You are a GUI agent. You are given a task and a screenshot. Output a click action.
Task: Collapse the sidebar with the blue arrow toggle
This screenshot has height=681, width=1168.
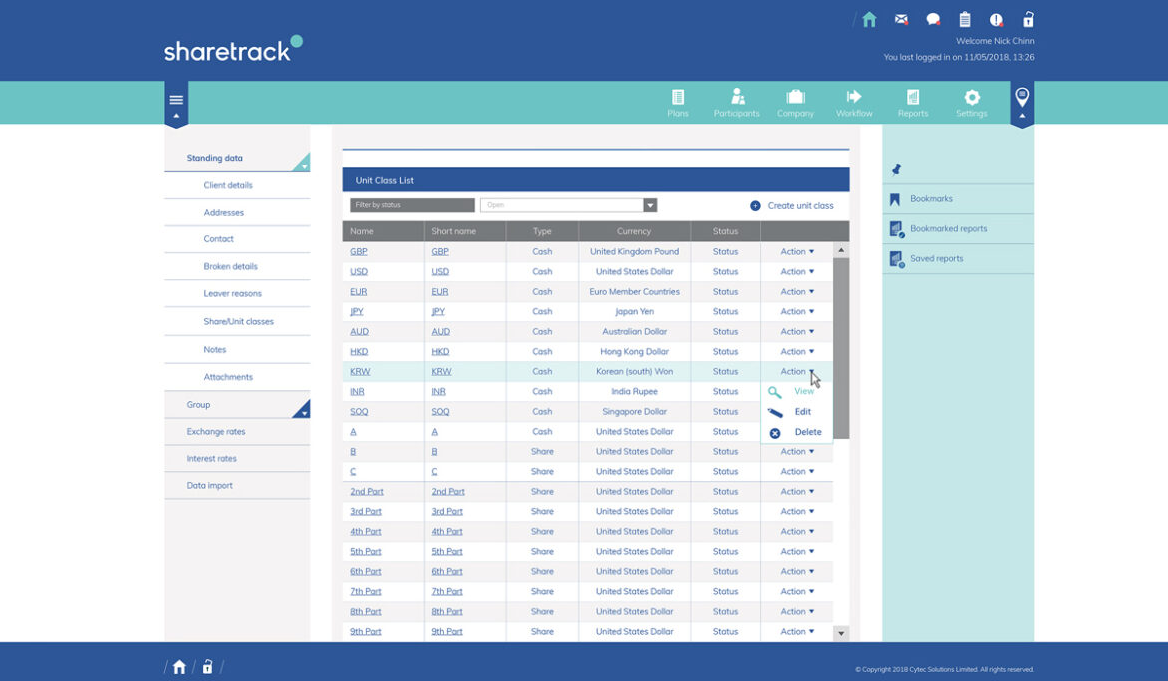point(175,117)
